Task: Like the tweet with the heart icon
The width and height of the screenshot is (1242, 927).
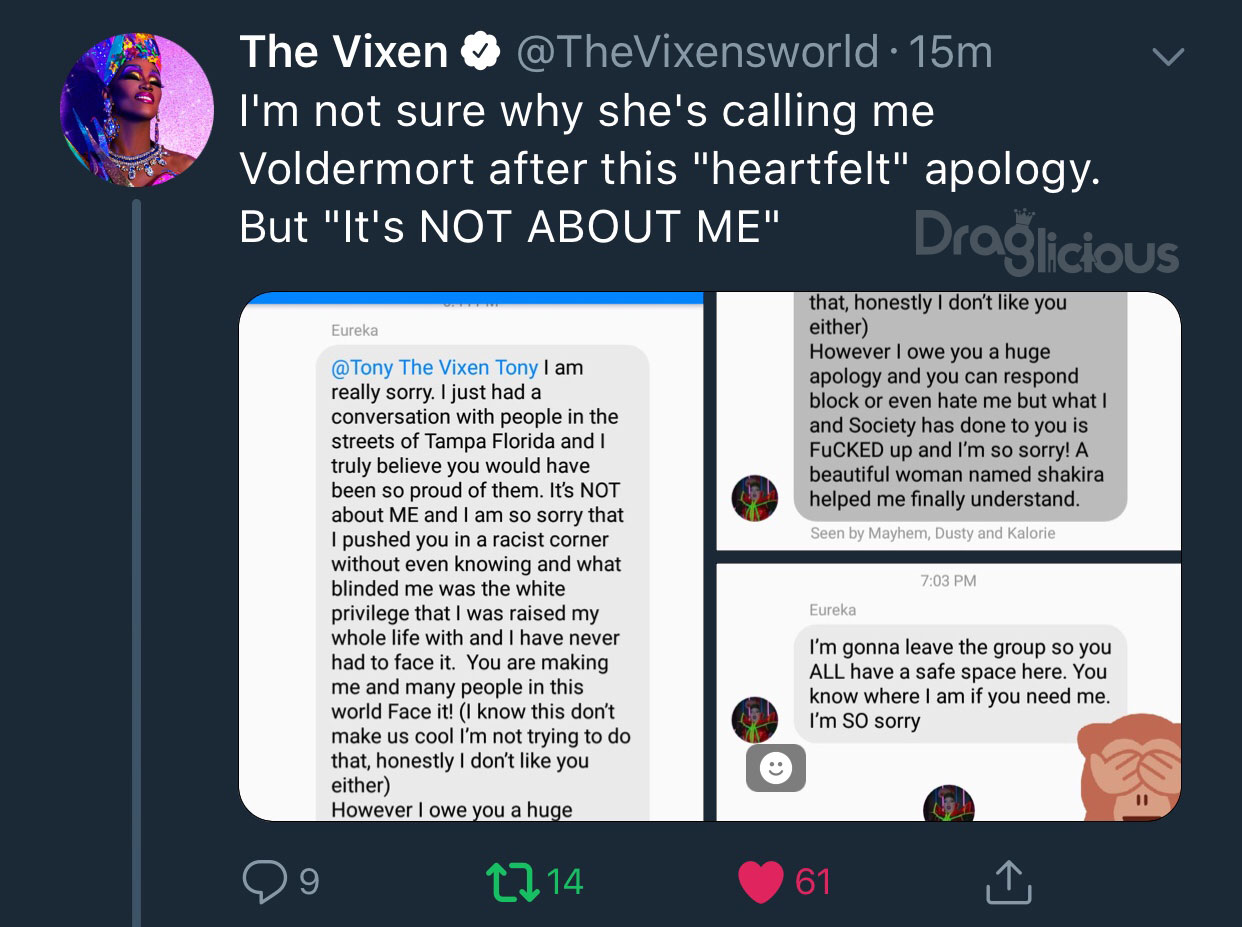Action: click(760, 881)
